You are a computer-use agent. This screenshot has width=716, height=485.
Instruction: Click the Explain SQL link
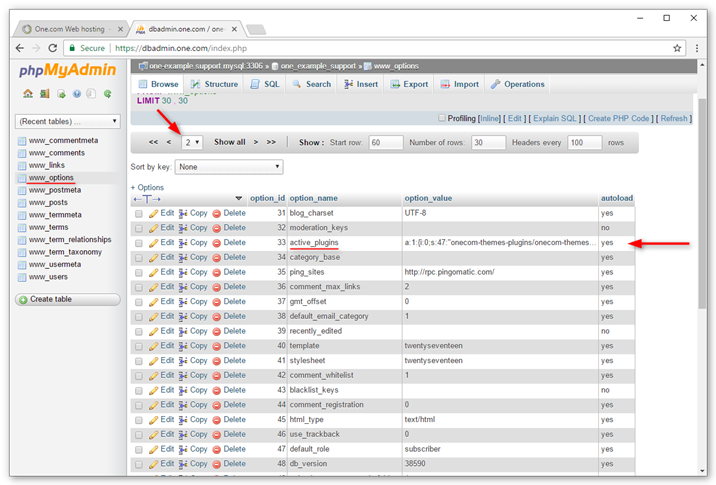coord(555,118)
